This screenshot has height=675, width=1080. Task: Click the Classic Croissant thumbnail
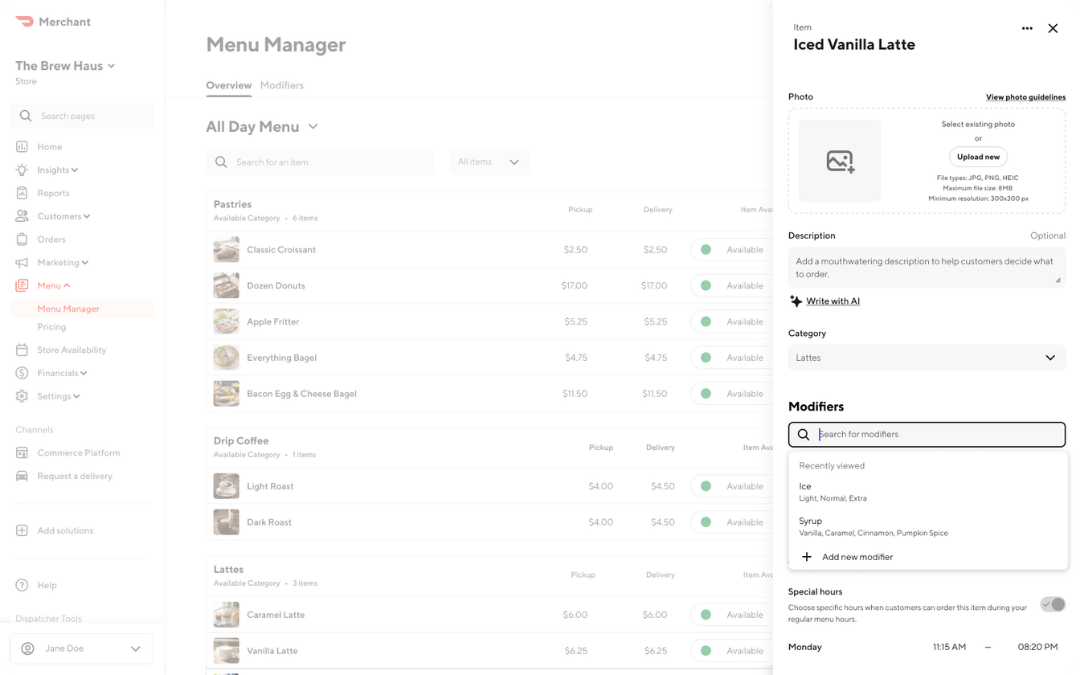226,249
